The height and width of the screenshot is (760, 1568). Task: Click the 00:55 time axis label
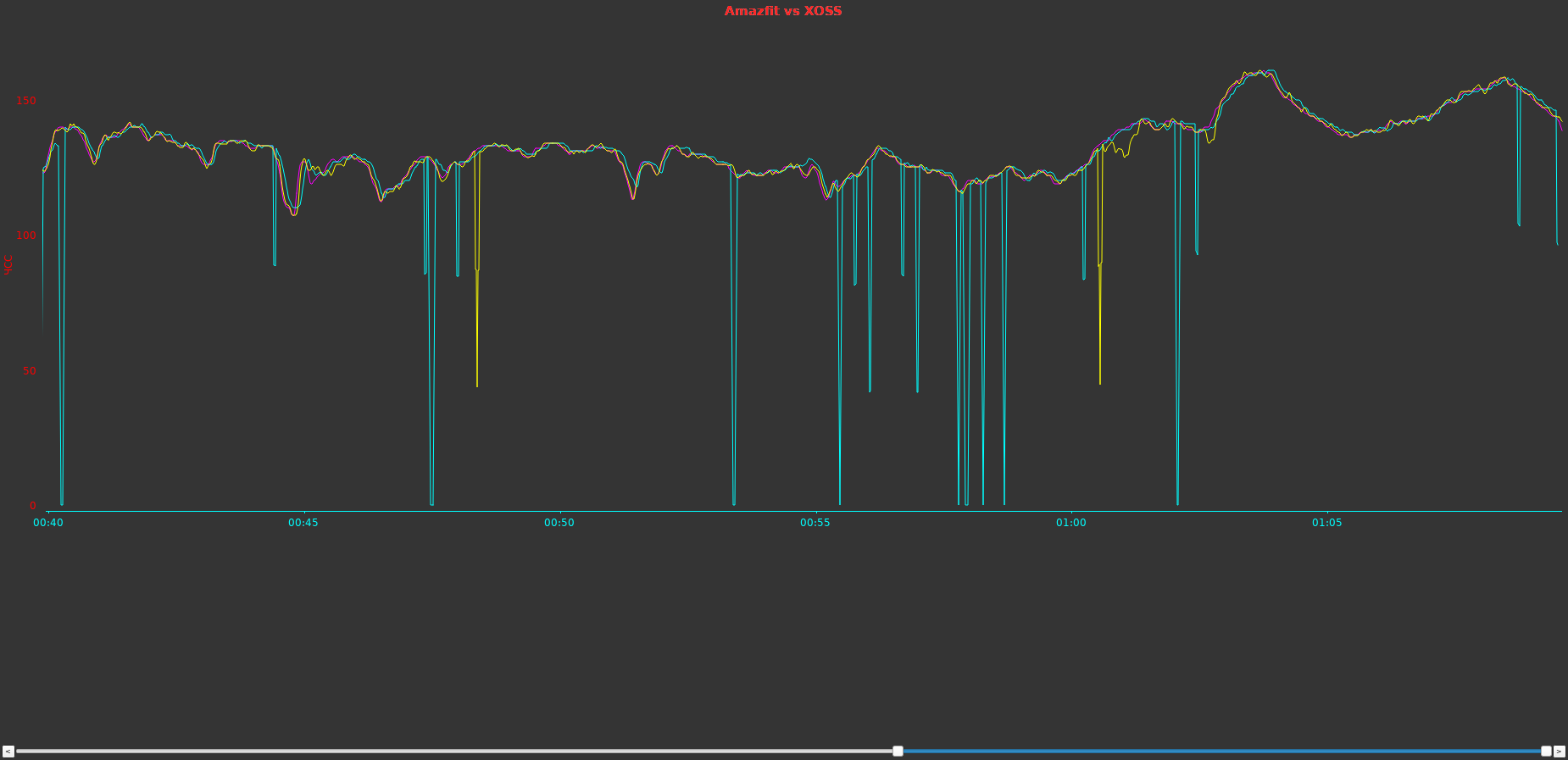coord(815,523)
